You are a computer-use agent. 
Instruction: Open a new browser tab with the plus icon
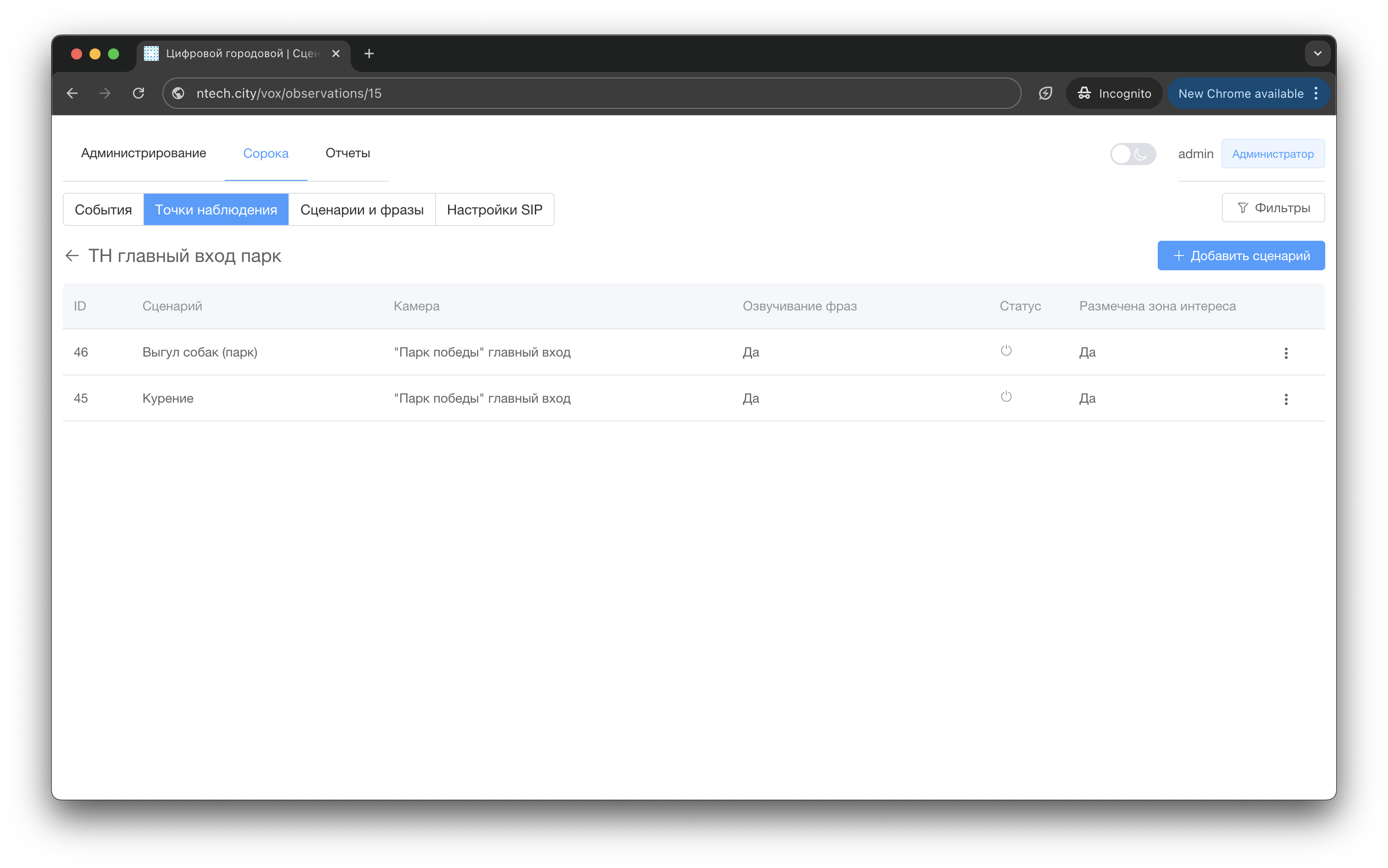(369, 54)
